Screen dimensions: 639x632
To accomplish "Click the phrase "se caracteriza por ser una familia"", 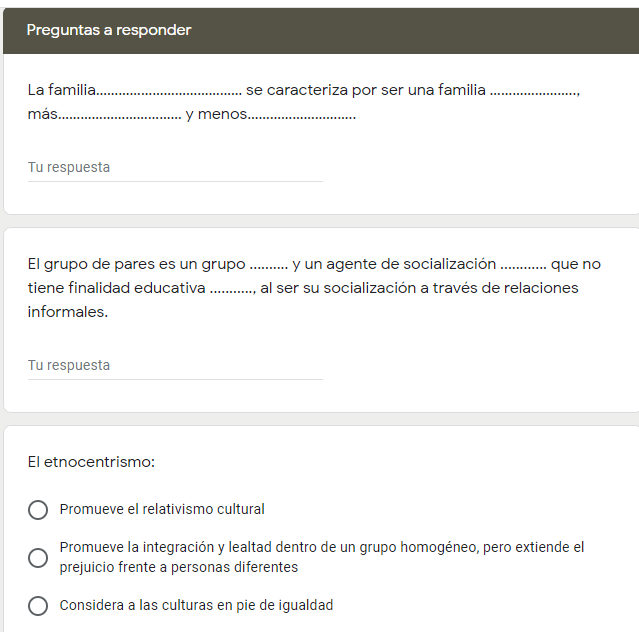I will click(365, 90).
